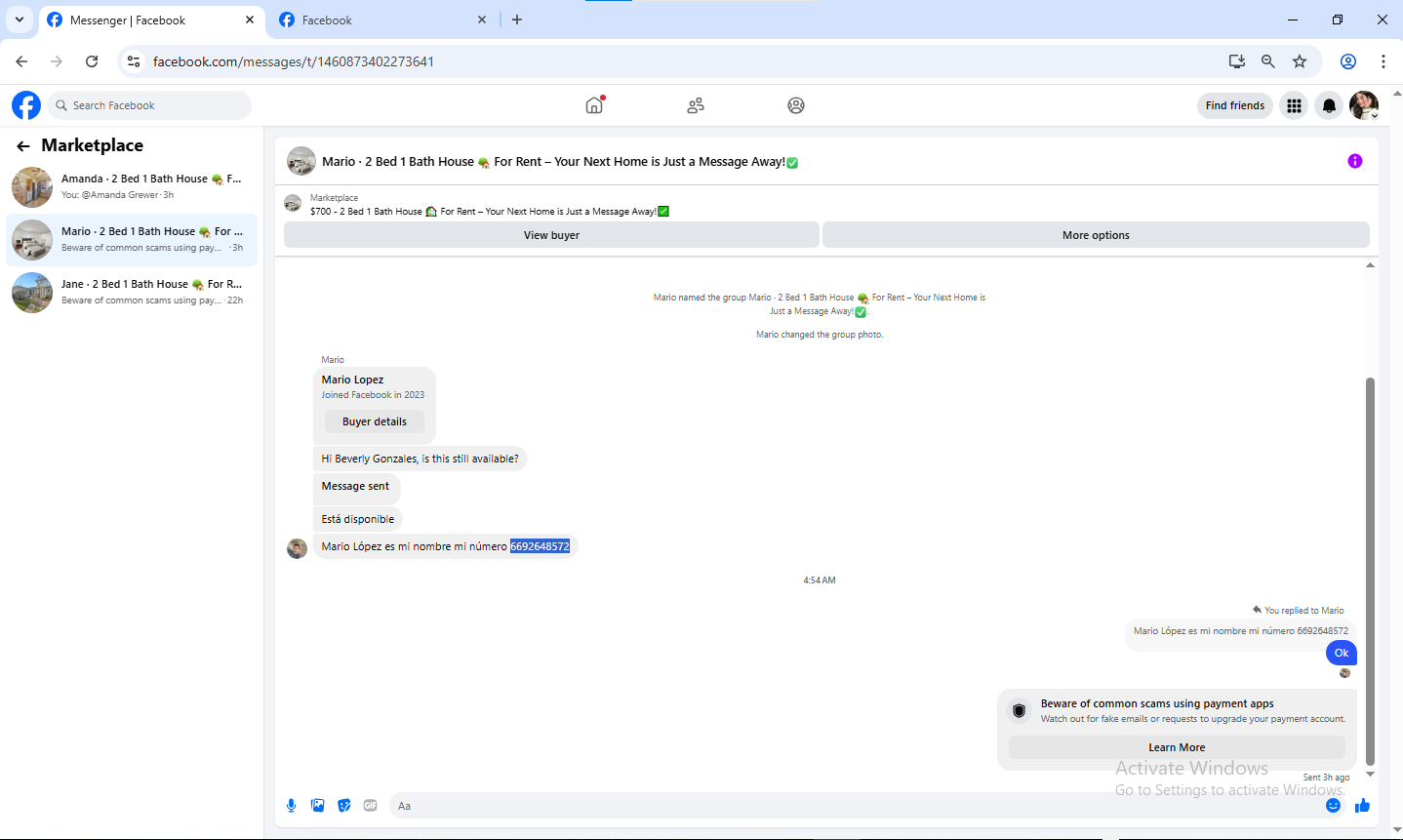1403x840 pixels.
Task: Click the browser forward button
Action: point(57,61)
